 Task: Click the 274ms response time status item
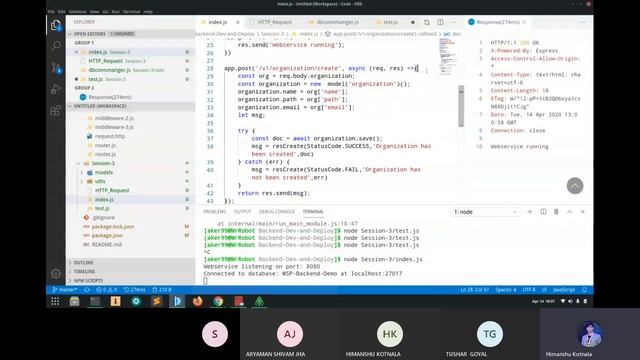(x=135, y=290)
